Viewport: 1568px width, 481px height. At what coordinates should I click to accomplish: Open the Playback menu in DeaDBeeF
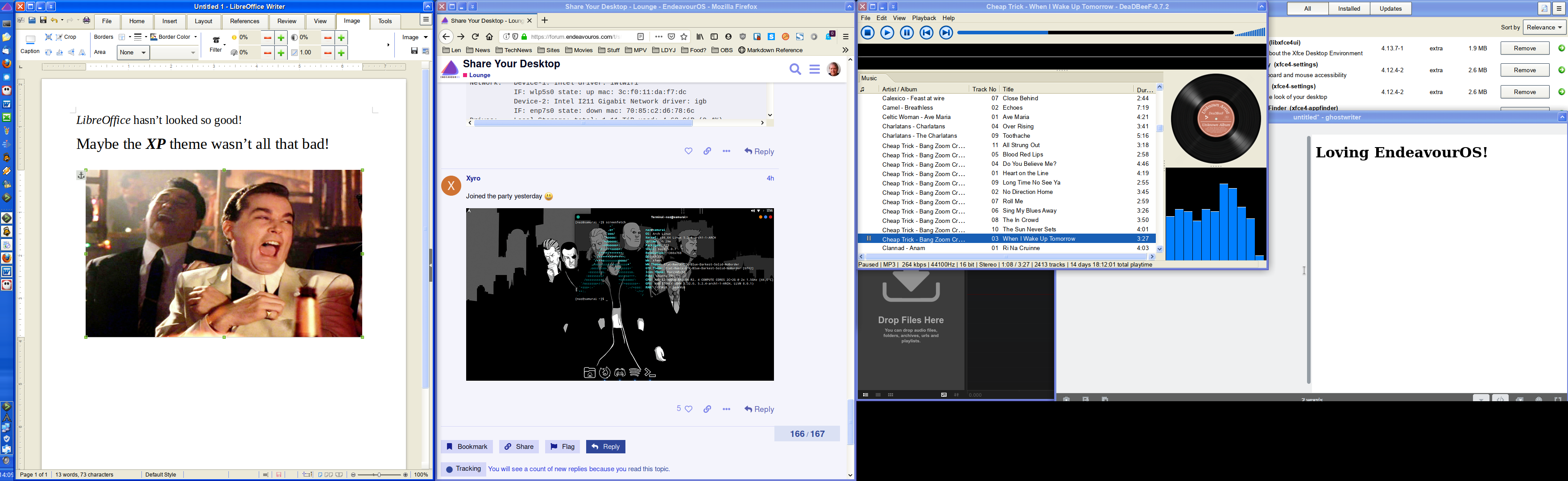[x=923, y=18]
